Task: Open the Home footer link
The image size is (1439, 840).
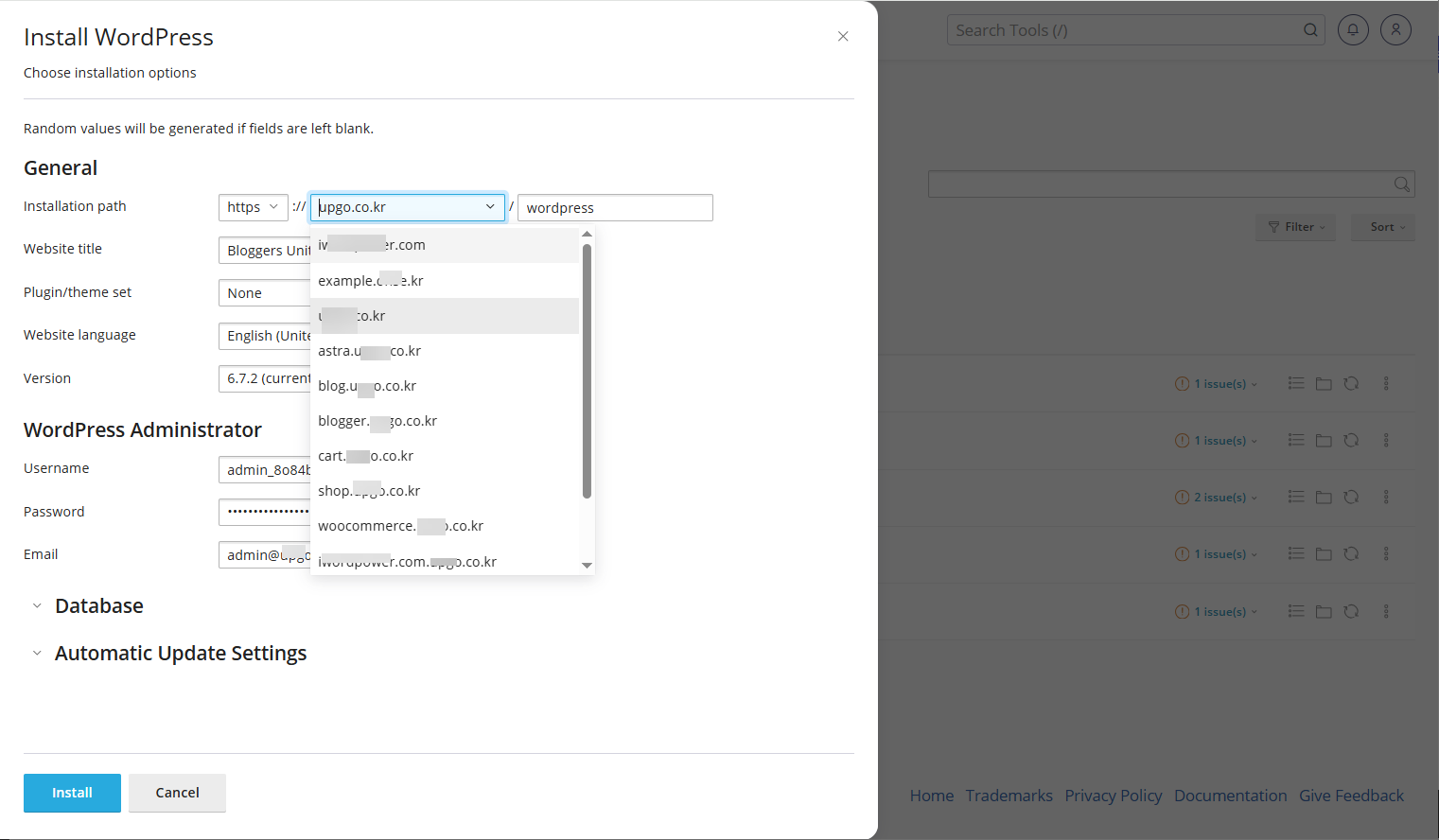Action: [x=932, y=796]
